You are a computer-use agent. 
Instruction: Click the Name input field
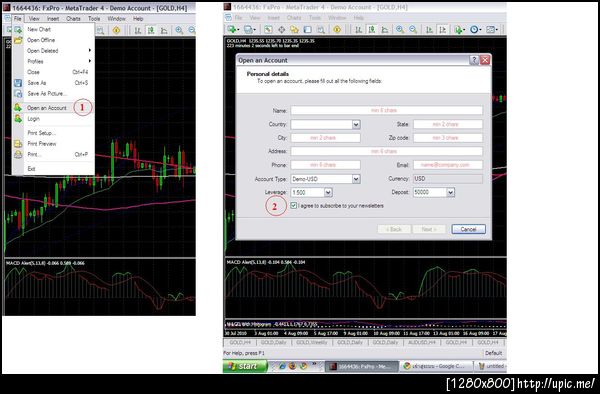(x=386, y=110)
